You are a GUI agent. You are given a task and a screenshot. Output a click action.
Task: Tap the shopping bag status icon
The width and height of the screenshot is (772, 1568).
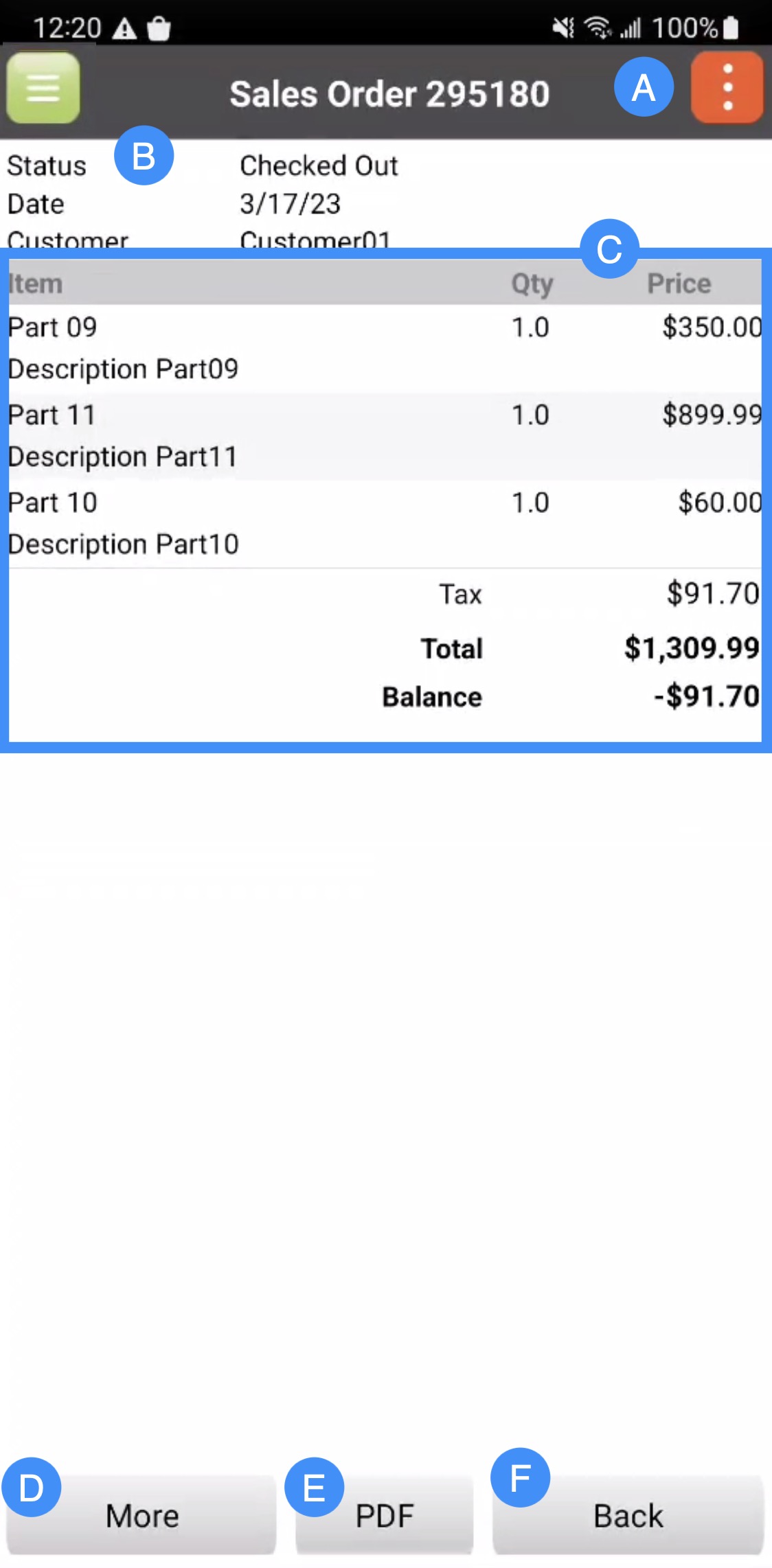click(x=159, y=29)
